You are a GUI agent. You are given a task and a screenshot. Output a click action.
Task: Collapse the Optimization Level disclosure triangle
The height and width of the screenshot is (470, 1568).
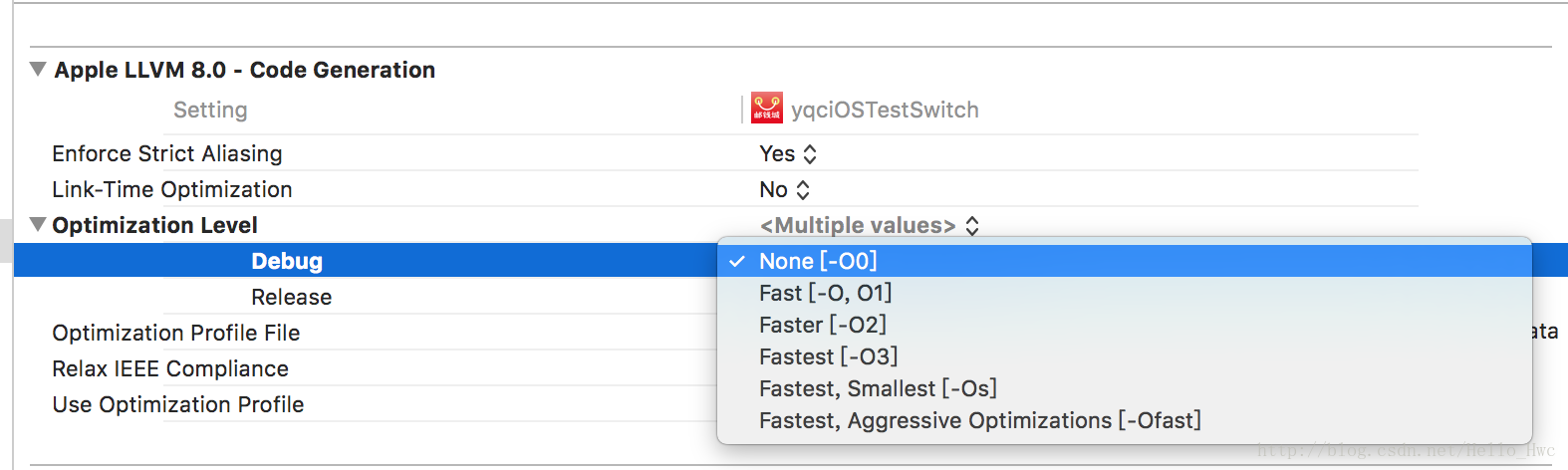(x=38, y=225)
